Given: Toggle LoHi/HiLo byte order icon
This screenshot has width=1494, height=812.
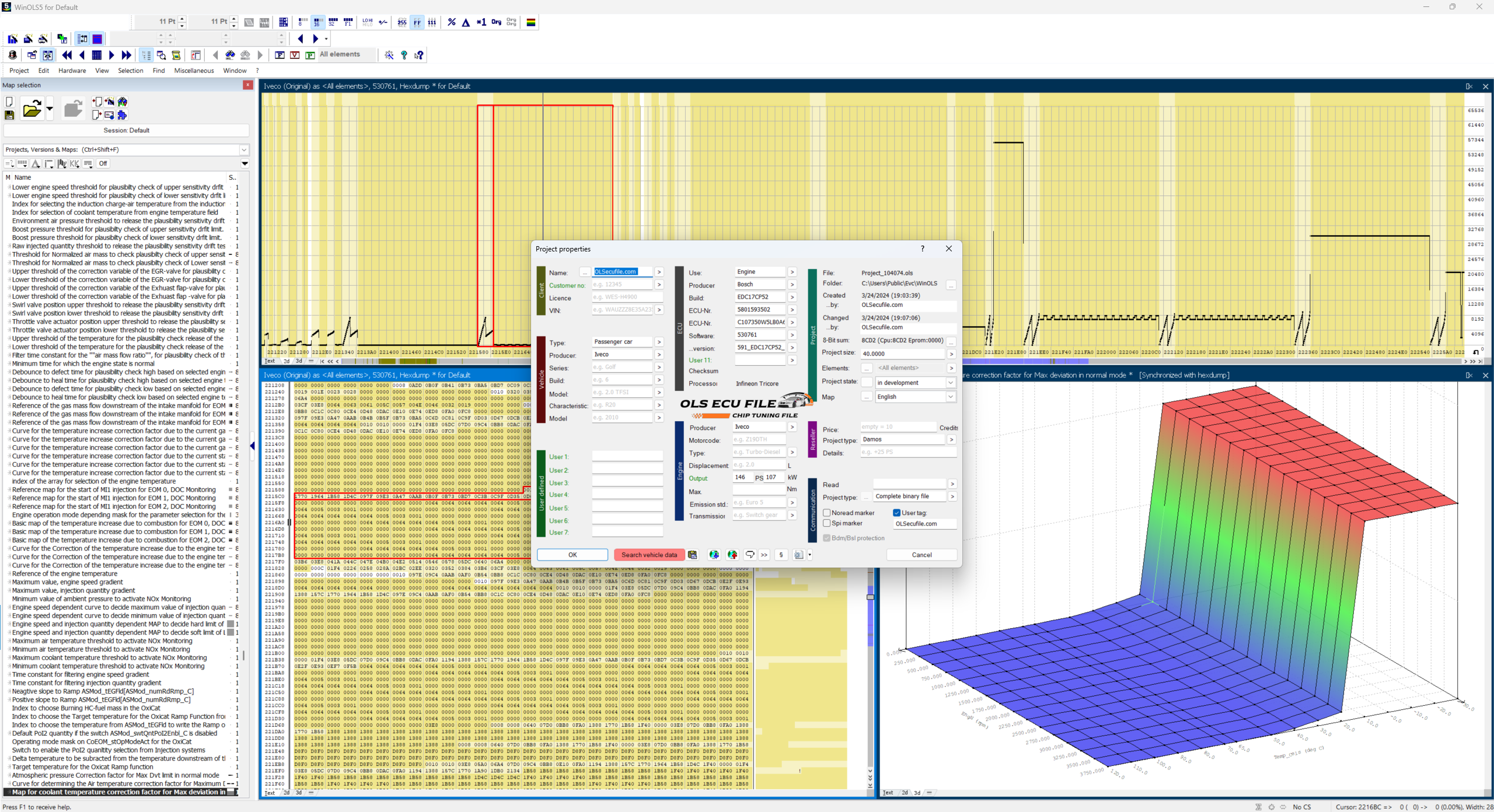Looking at the screenshot, I should pyautogui.click(x=367, y=22).
